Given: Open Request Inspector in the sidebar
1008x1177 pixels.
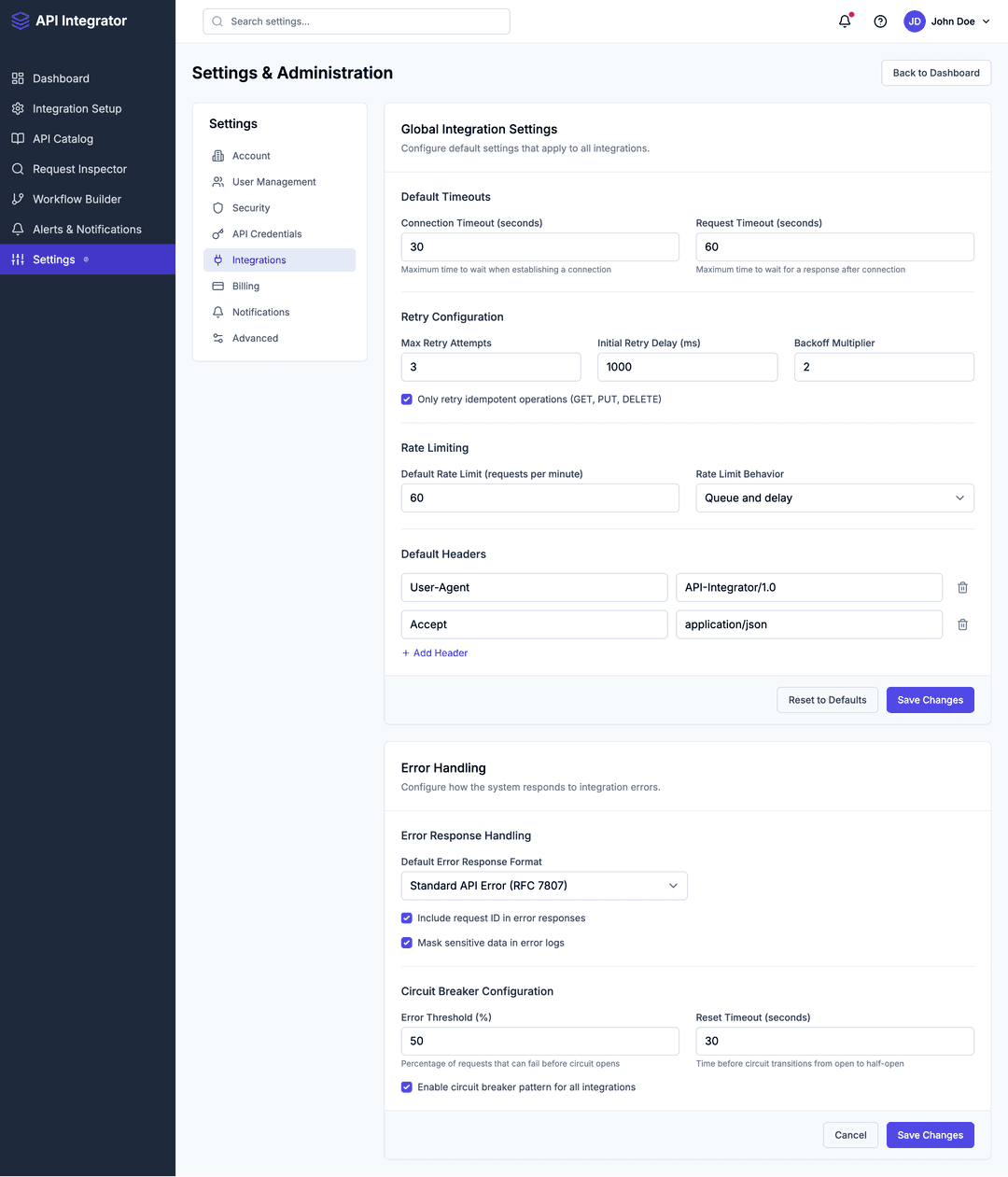Looking at the screenshot, I should [x=78, y=169].
